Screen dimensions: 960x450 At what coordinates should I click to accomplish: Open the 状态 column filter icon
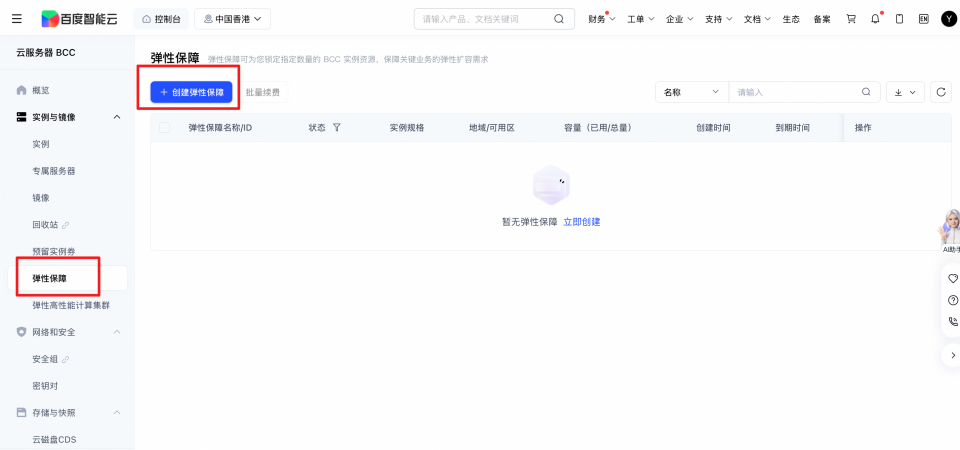(337, 127)
